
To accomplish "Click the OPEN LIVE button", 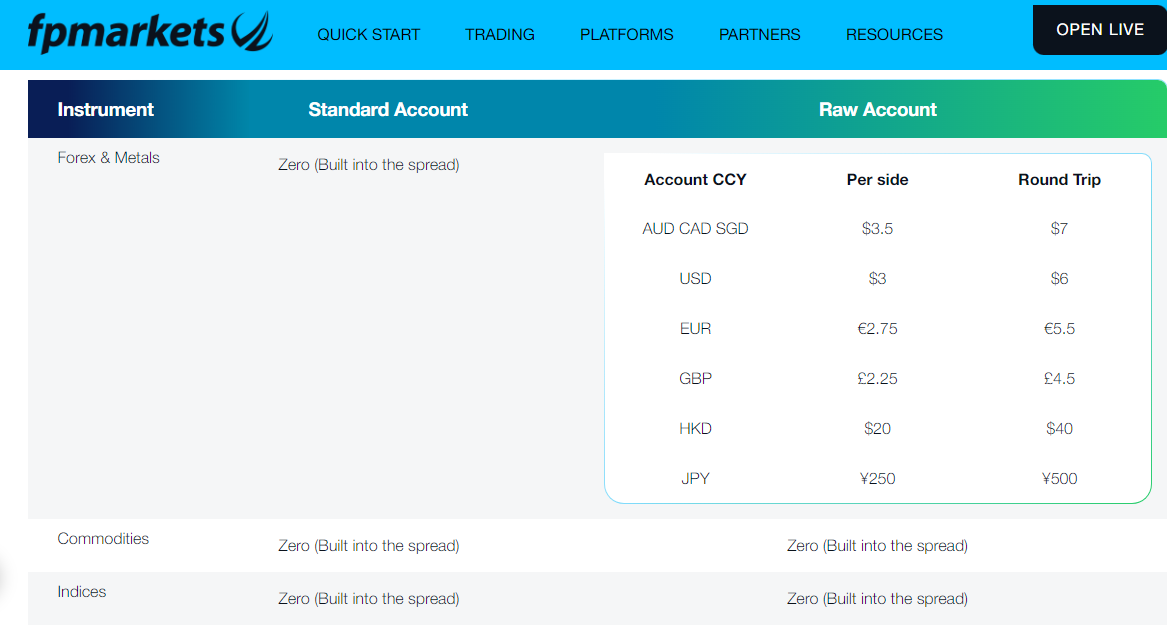I will click(1099, 29).
